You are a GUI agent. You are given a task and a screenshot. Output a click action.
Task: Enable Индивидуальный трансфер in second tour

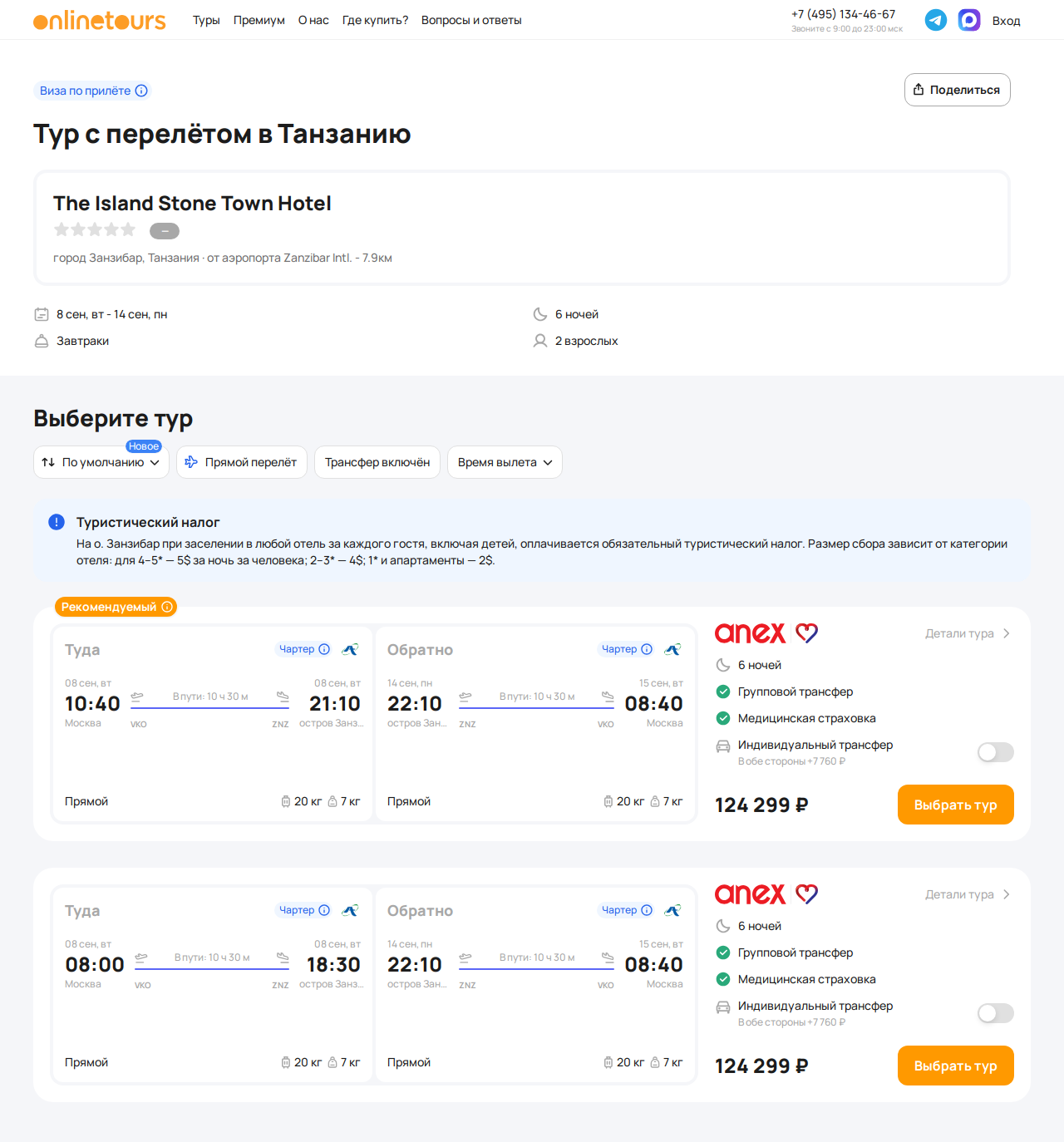(x=995, y=1013)
